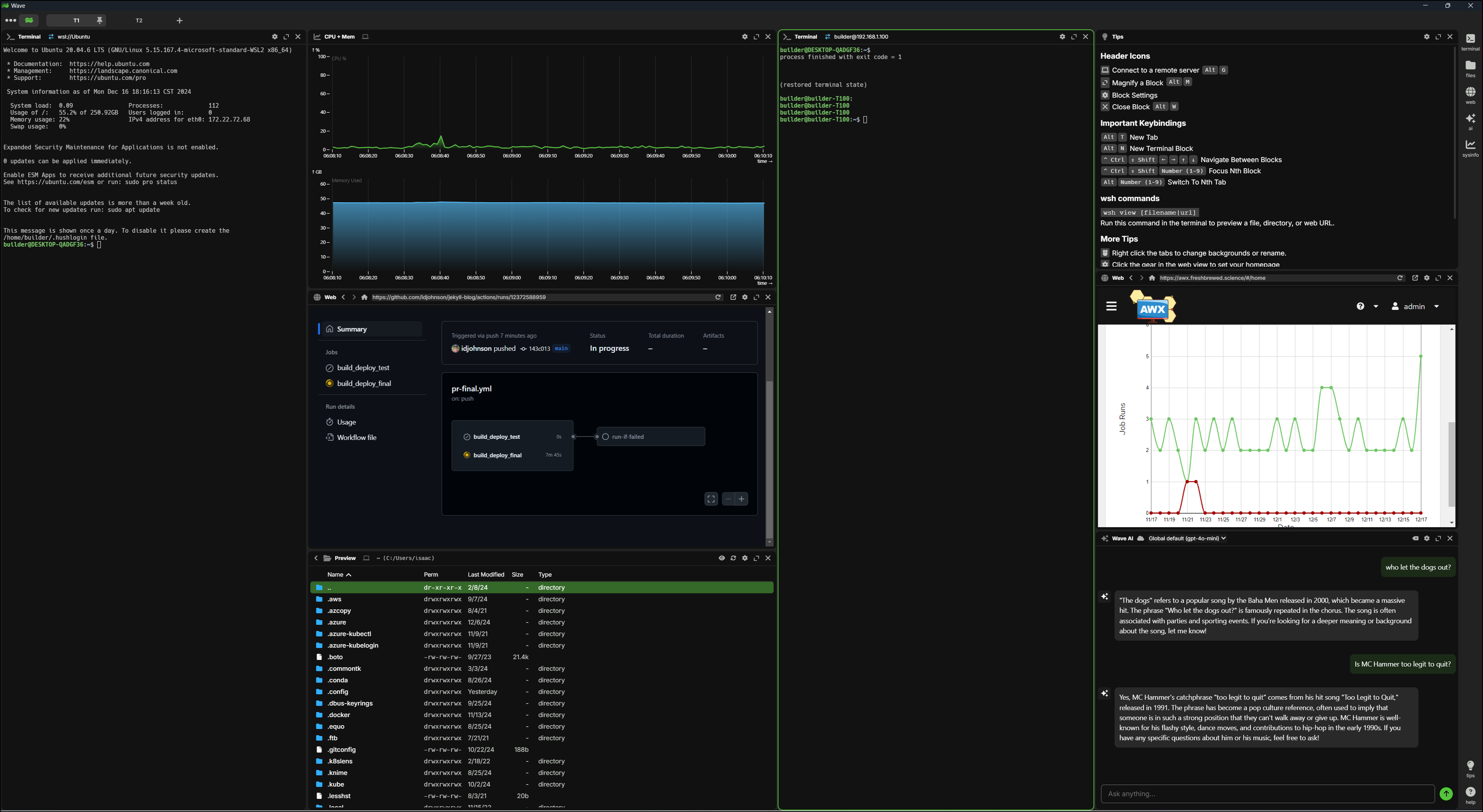Click run-if-failed workflow node
The height and width of the screenshot is (812, 1483).
(x=651, y=437)
